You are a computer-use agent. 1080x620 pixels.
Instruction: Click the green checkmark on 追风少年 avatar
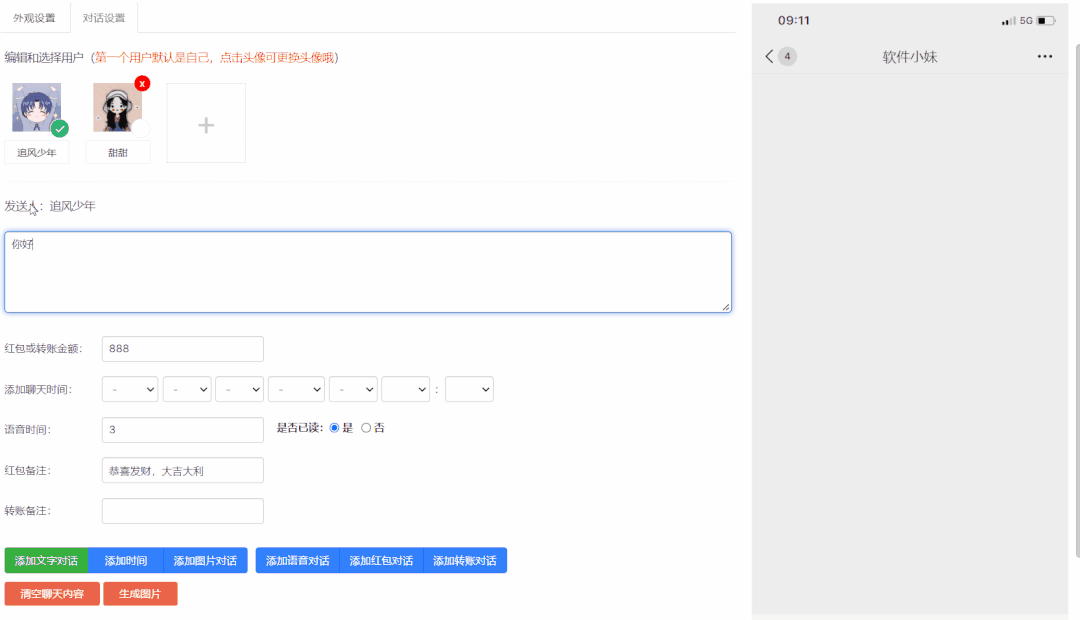point(60,129)
